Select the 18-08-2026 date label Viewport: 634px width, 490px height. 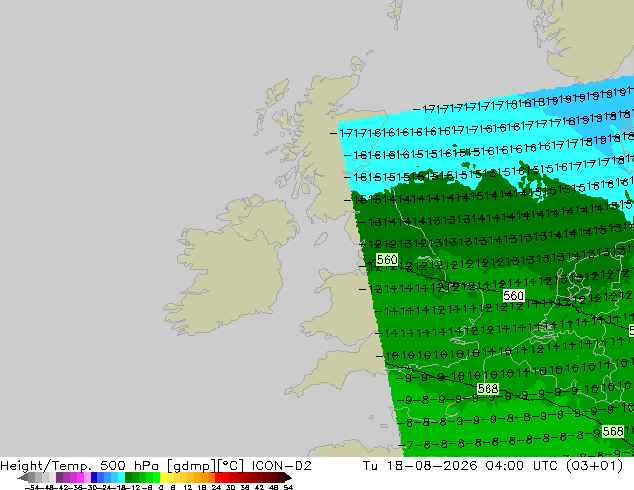(x=432, y=466)
